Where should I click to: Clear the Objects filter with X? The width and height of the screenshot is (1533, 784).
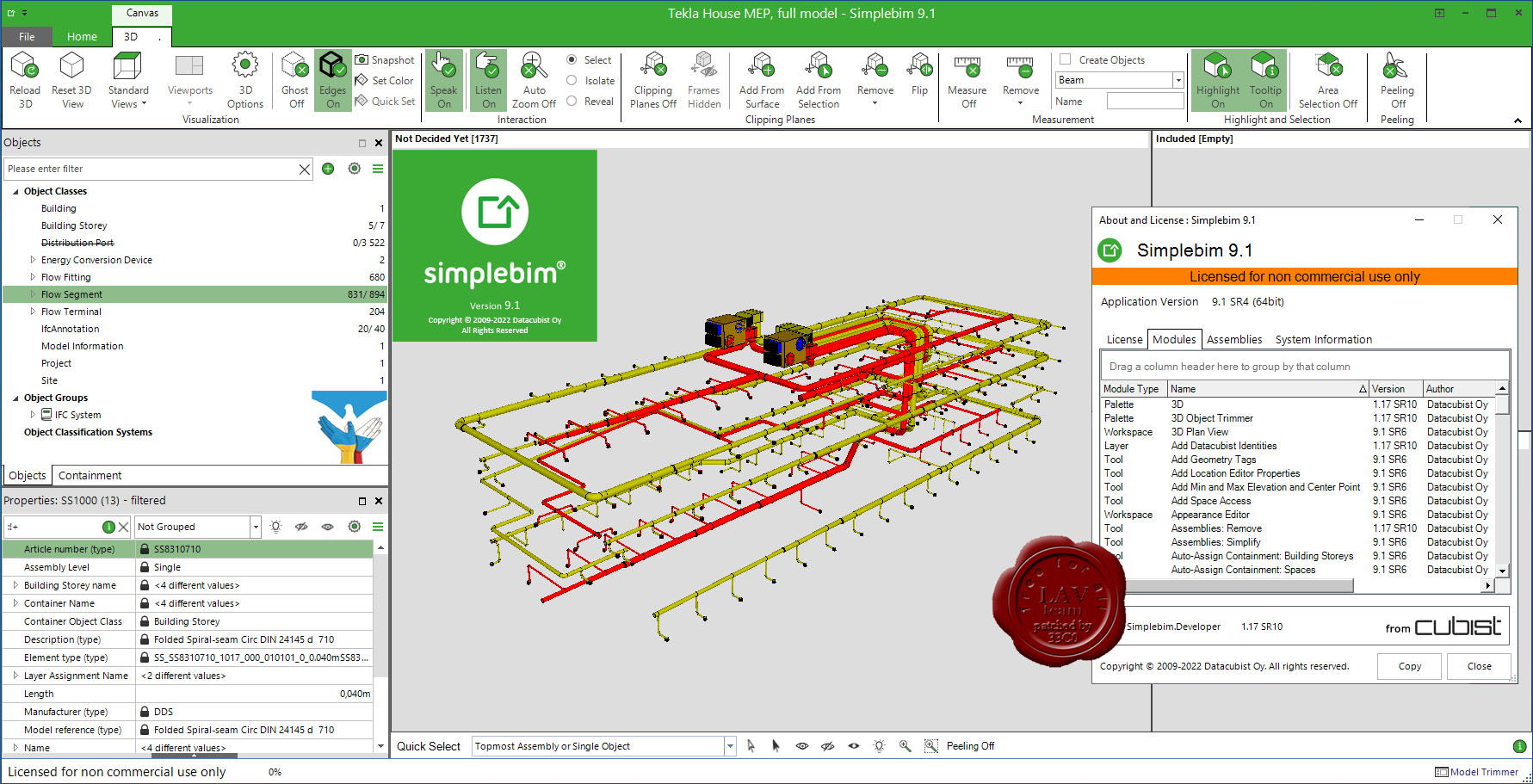(305, 170)
